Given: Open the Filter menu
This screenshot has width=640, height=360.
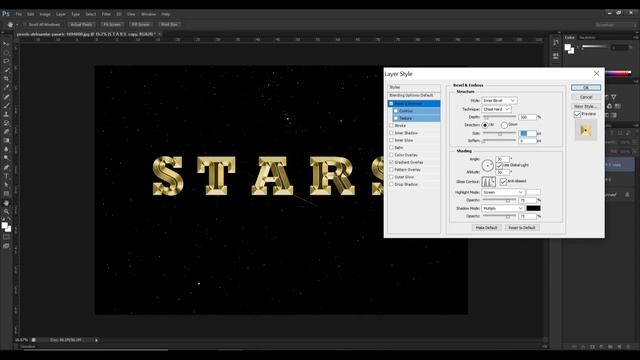Looking at the screenshot, I should coord(106,14).
